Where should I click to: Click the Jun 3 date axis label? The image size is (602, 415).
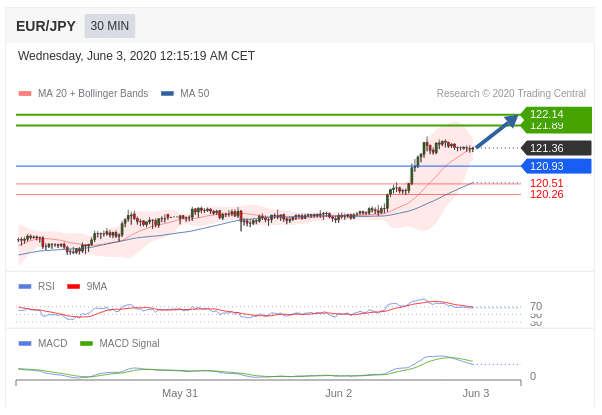point(475,393)
